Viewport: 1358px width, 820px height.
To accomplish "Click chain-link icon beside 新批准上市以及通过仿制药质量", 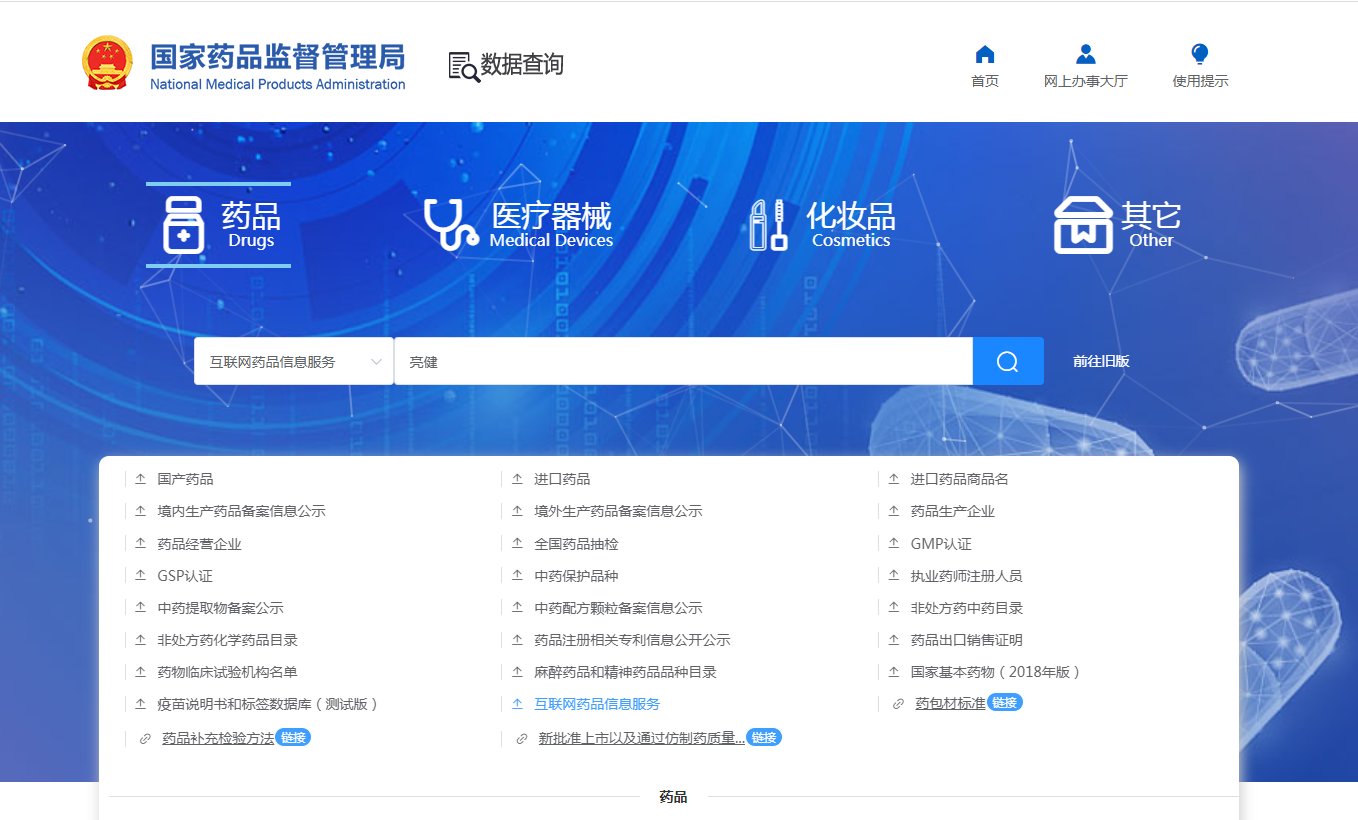I will click(521, 739).
